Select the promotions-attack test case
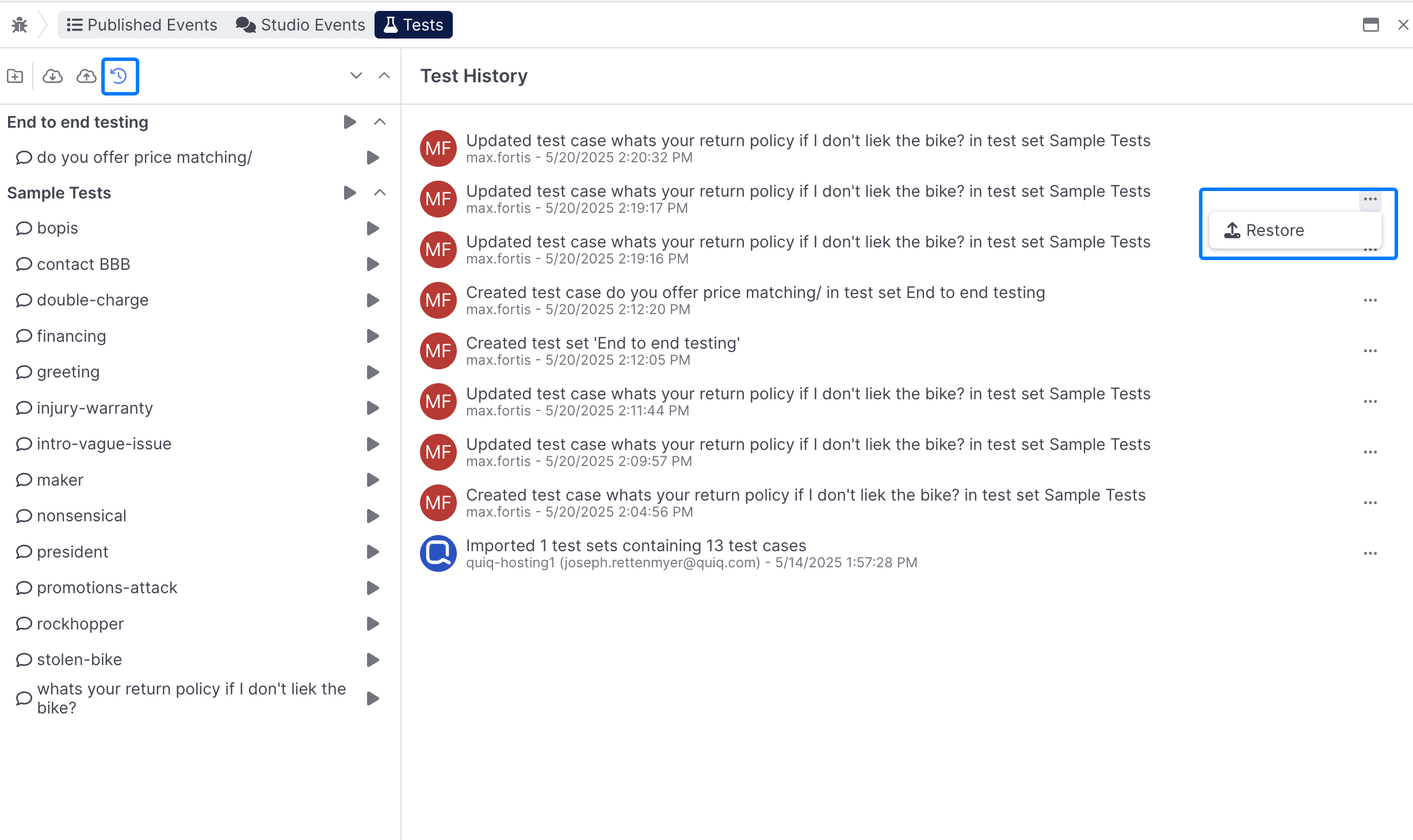The image size is (1413, 840). click(x=107, y=587)
